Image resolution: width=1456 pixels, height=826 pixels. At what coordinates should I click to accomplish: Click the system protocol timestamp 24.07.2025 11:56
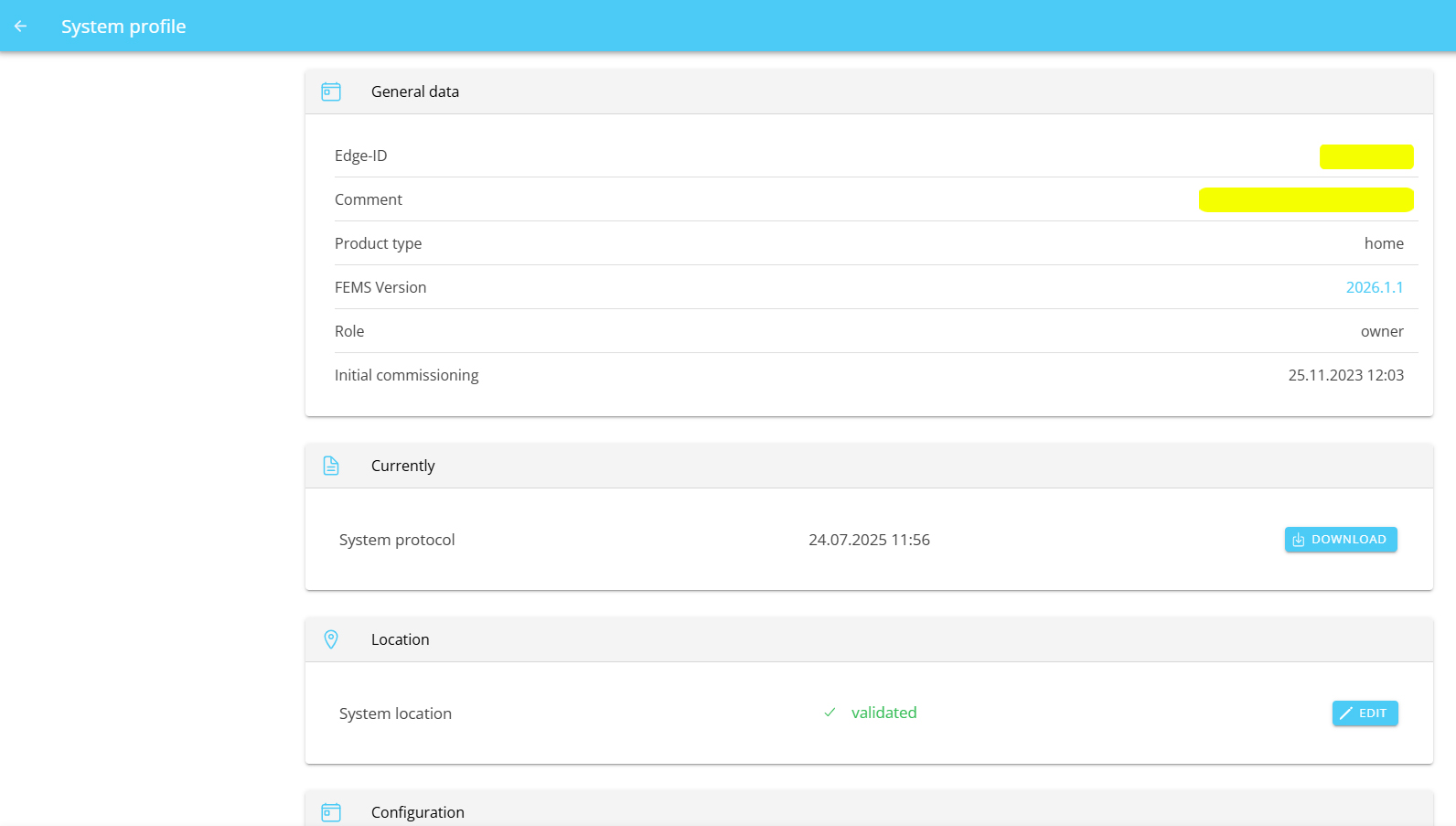(869, 540)
